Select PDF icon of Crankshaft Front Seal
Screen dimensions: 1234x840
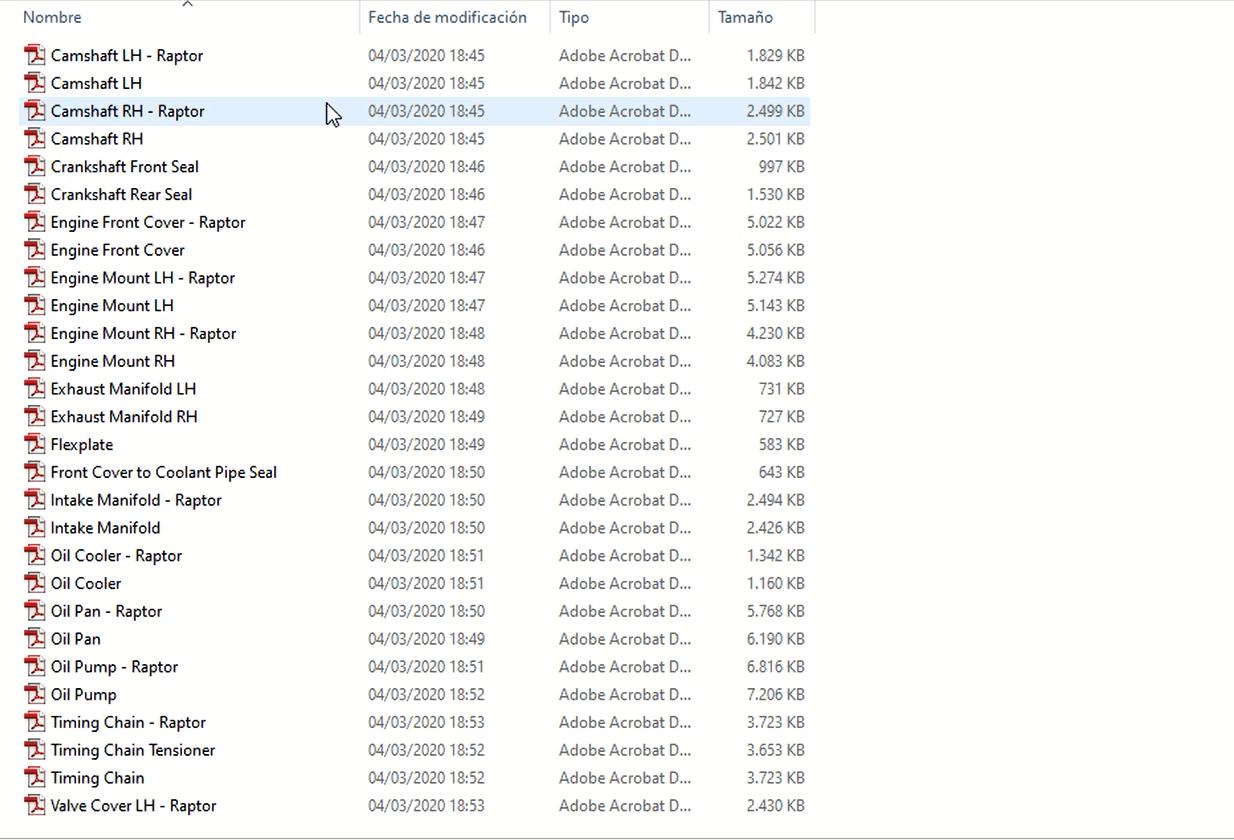(x=35, y=167)
